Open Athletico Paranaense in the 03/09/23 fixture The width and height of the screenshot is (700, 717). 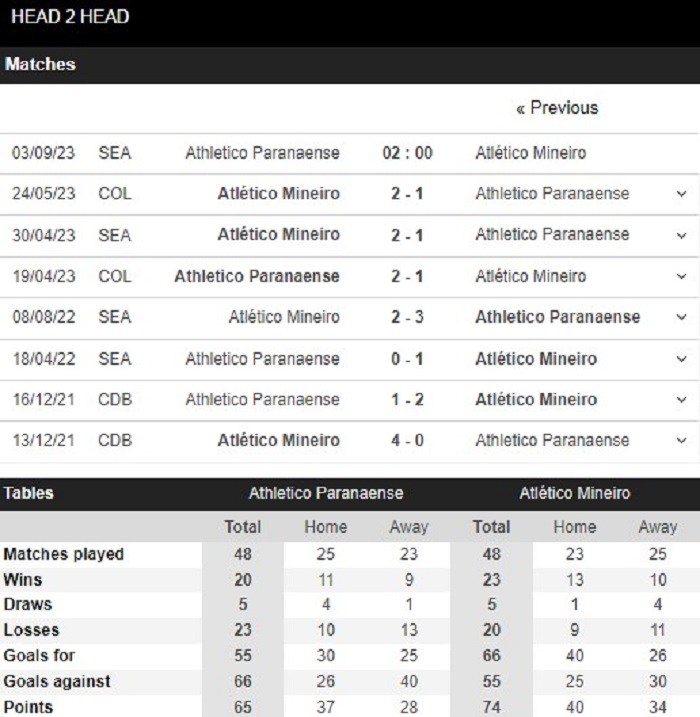(262, 153)
